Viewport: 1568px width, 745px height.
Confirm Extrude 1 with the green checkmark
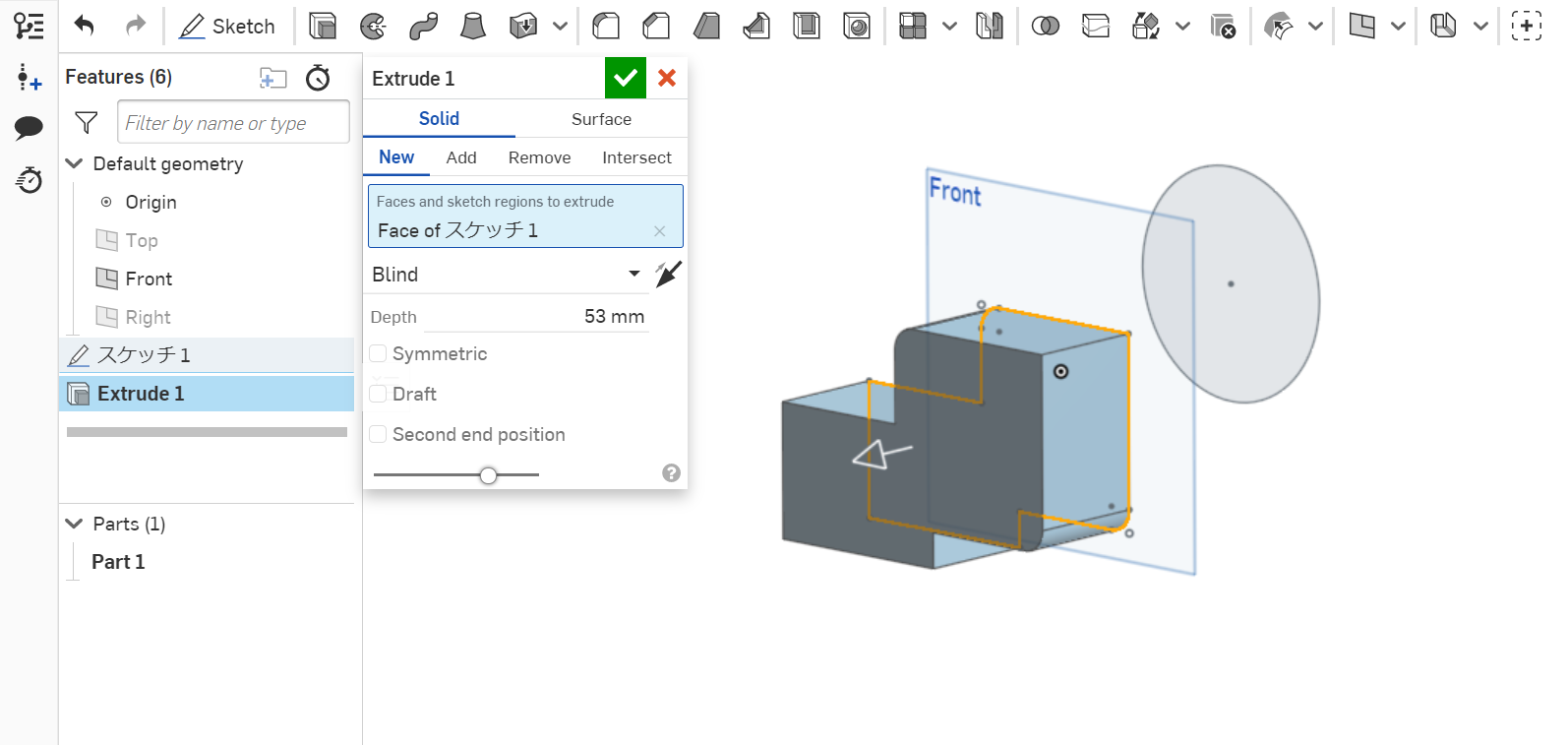tap(626, 78)
